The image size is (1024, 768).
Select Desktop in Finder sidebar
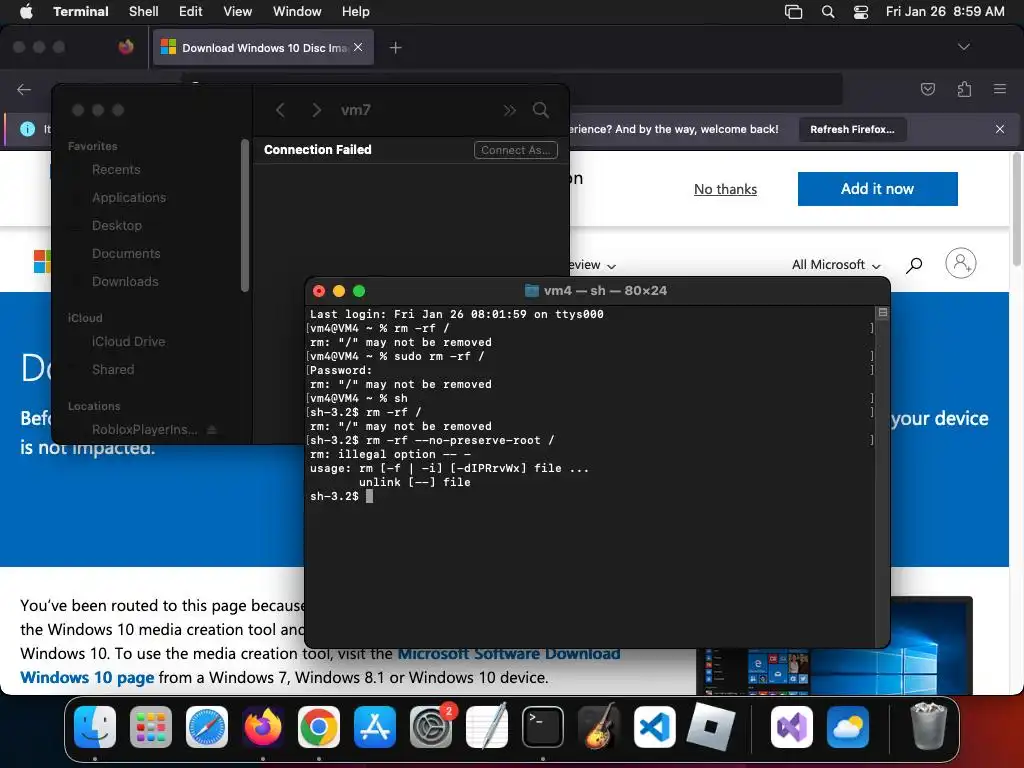pos(117,225)
